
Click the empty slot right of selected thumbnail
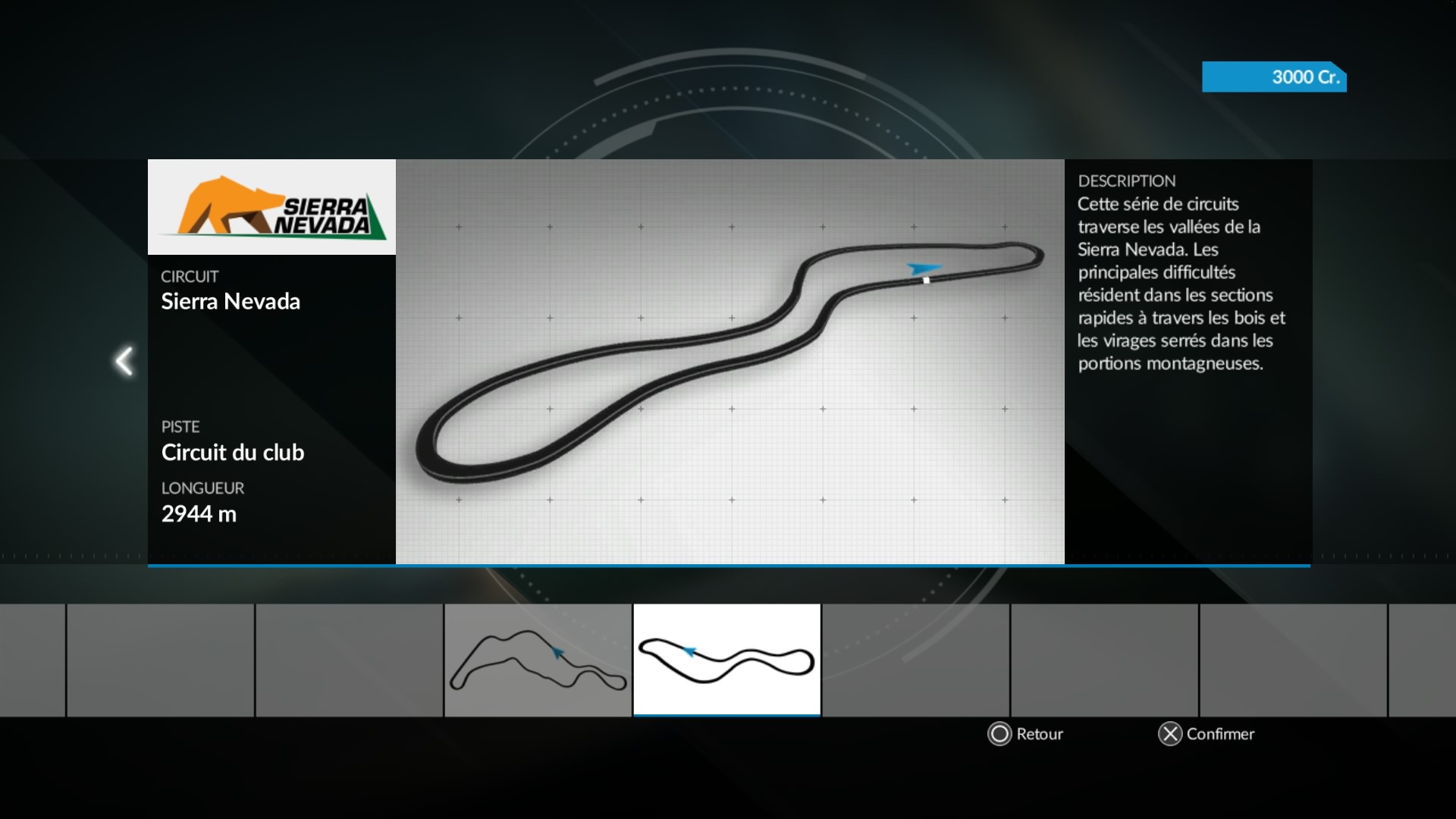(915, 660)
